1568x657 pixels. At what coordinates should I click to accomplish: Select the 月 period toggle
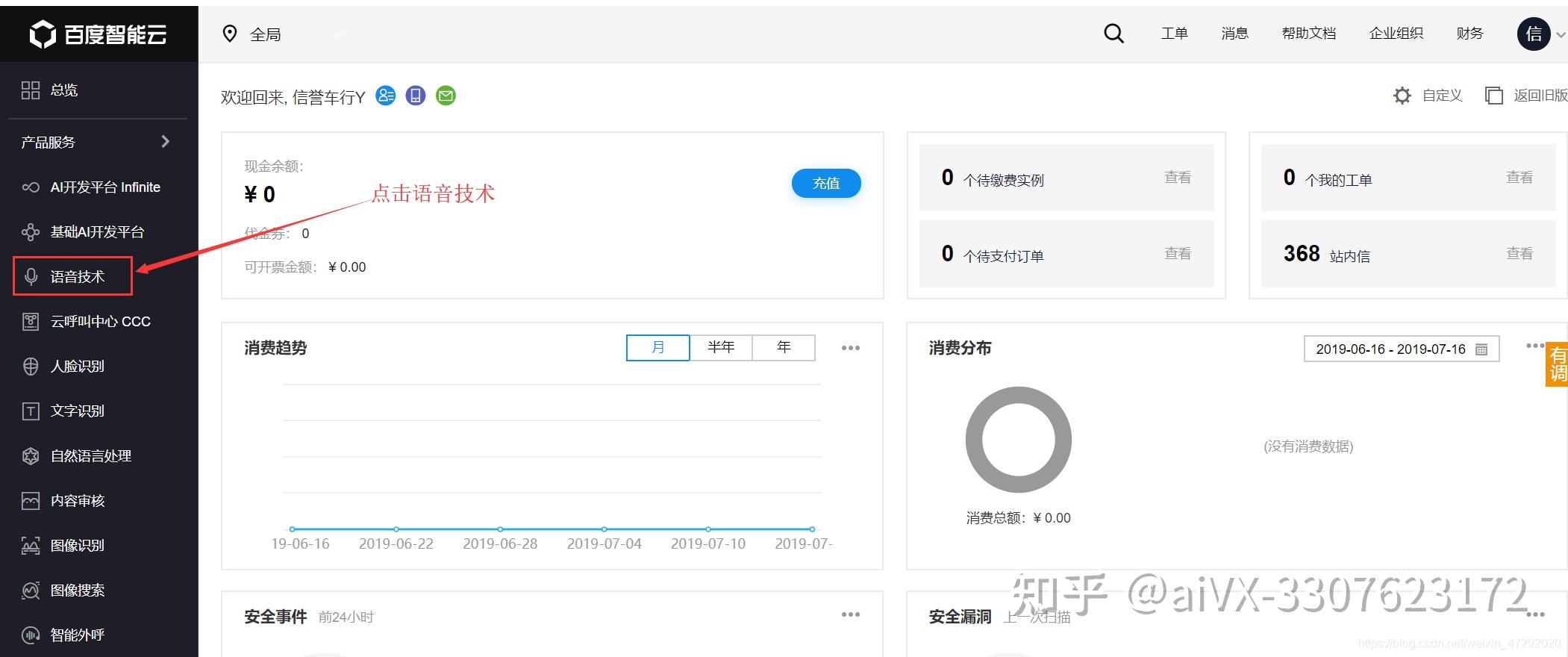coord(658,347)
